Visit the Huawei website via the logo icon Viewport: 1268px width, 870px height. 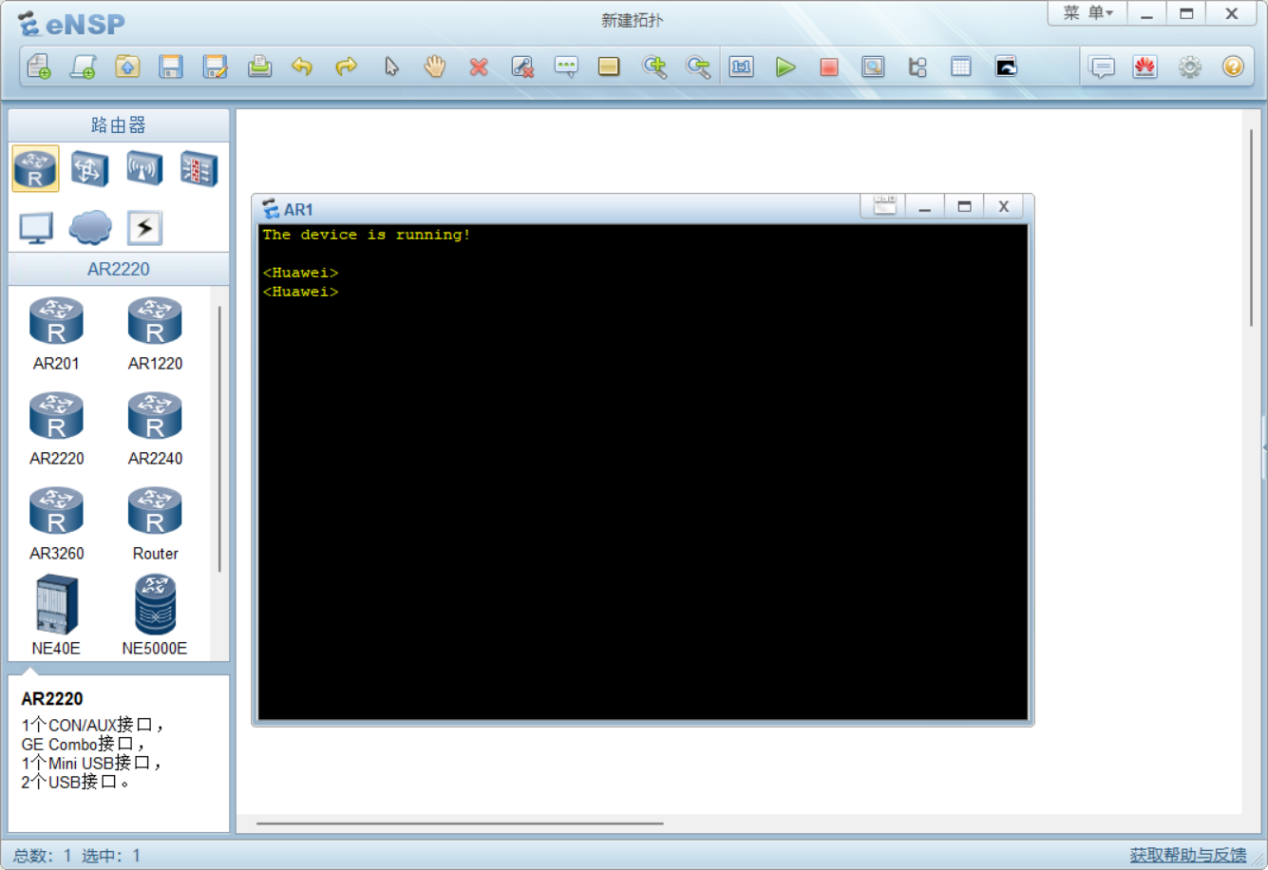pyautogui.click(x=1145, y=67)
